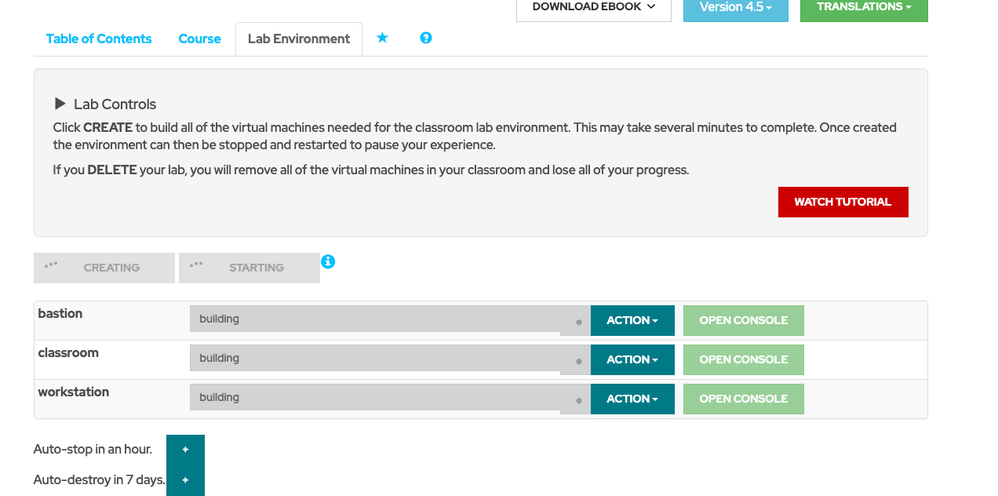Collapse the Lab Controls disclosure triangle

pos(60,104)
